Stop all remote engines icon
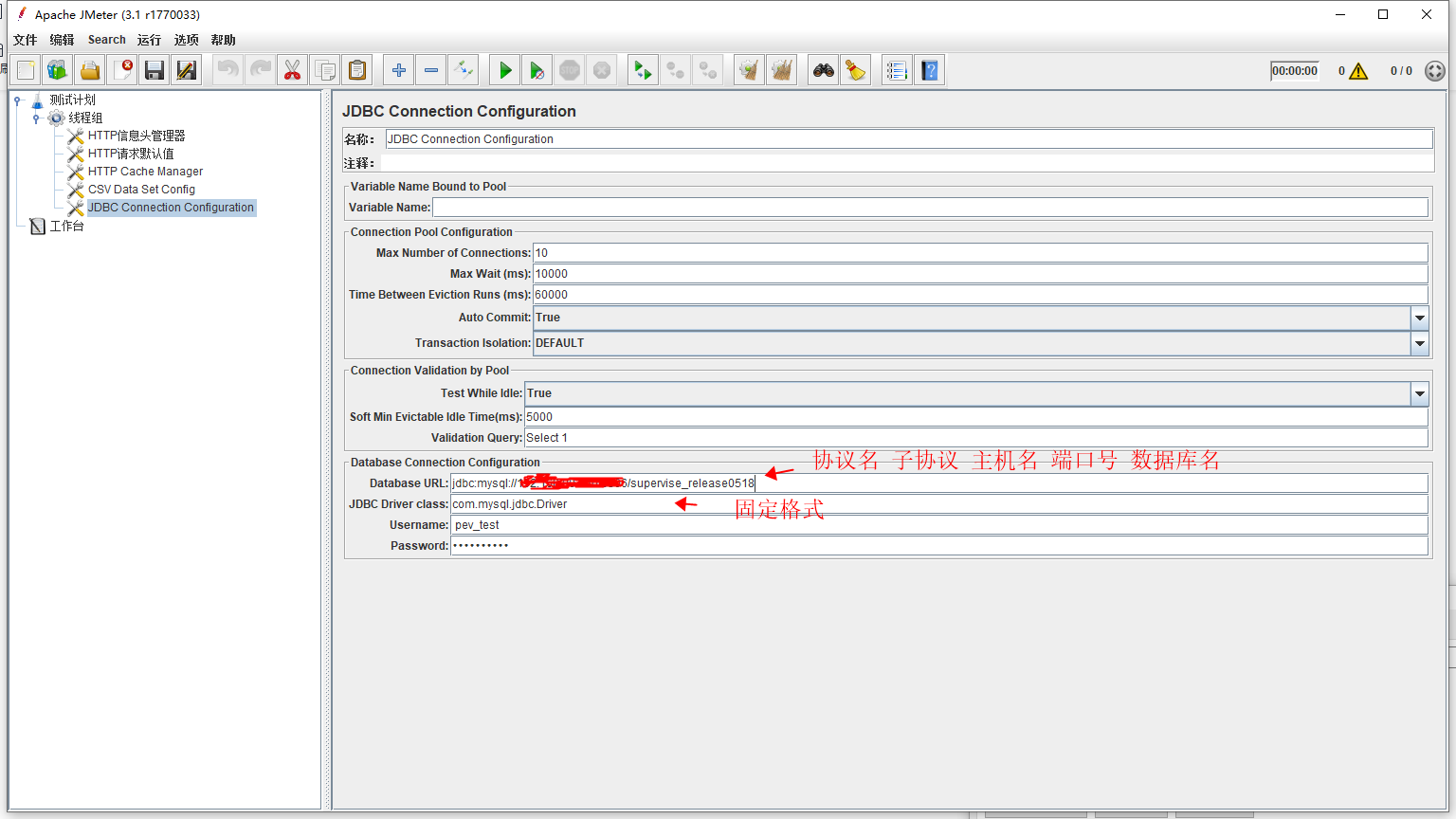 point(675,70)
